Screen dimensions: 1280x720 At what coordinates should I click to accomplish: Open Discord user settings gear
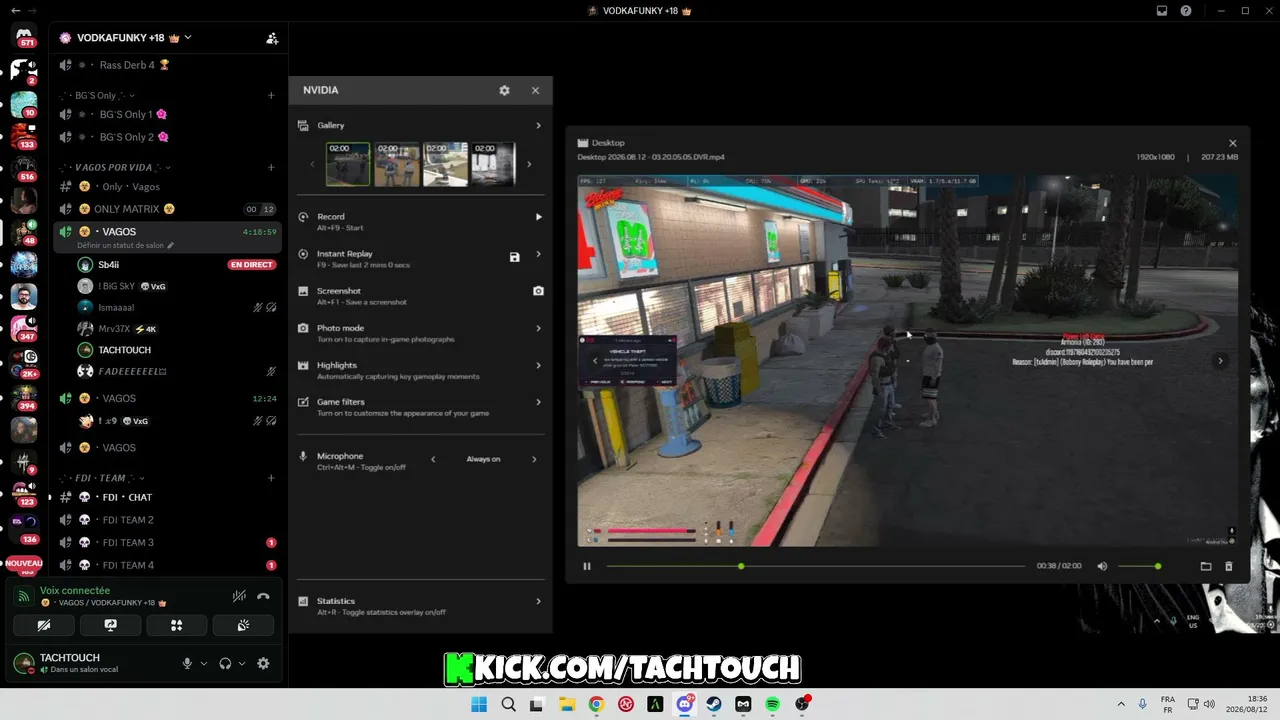(263, 663)
